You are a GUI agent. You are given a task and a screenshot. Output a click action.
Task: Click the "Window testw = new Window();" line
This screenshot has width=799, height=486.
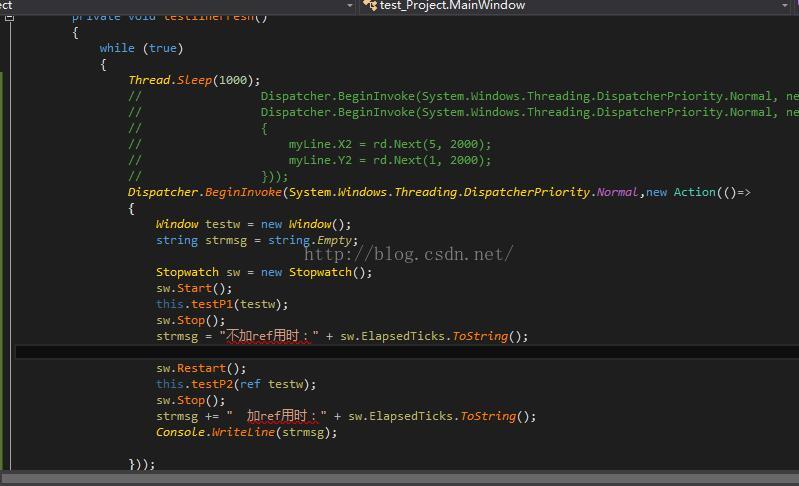click(253, 224)
